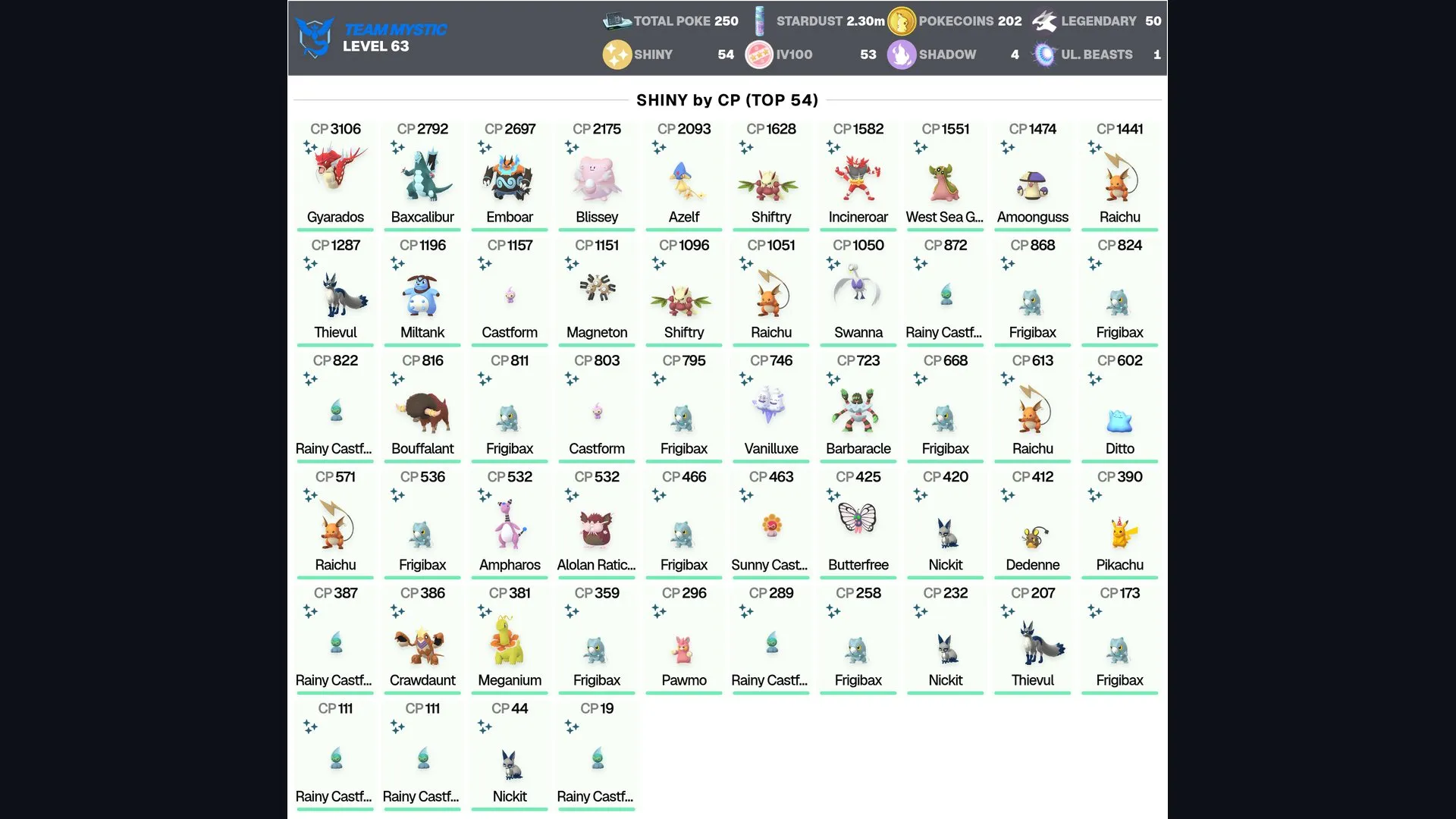Click the CP 44 Nickit sprite
The image size is (1456, 819).
tap(510, 765)
